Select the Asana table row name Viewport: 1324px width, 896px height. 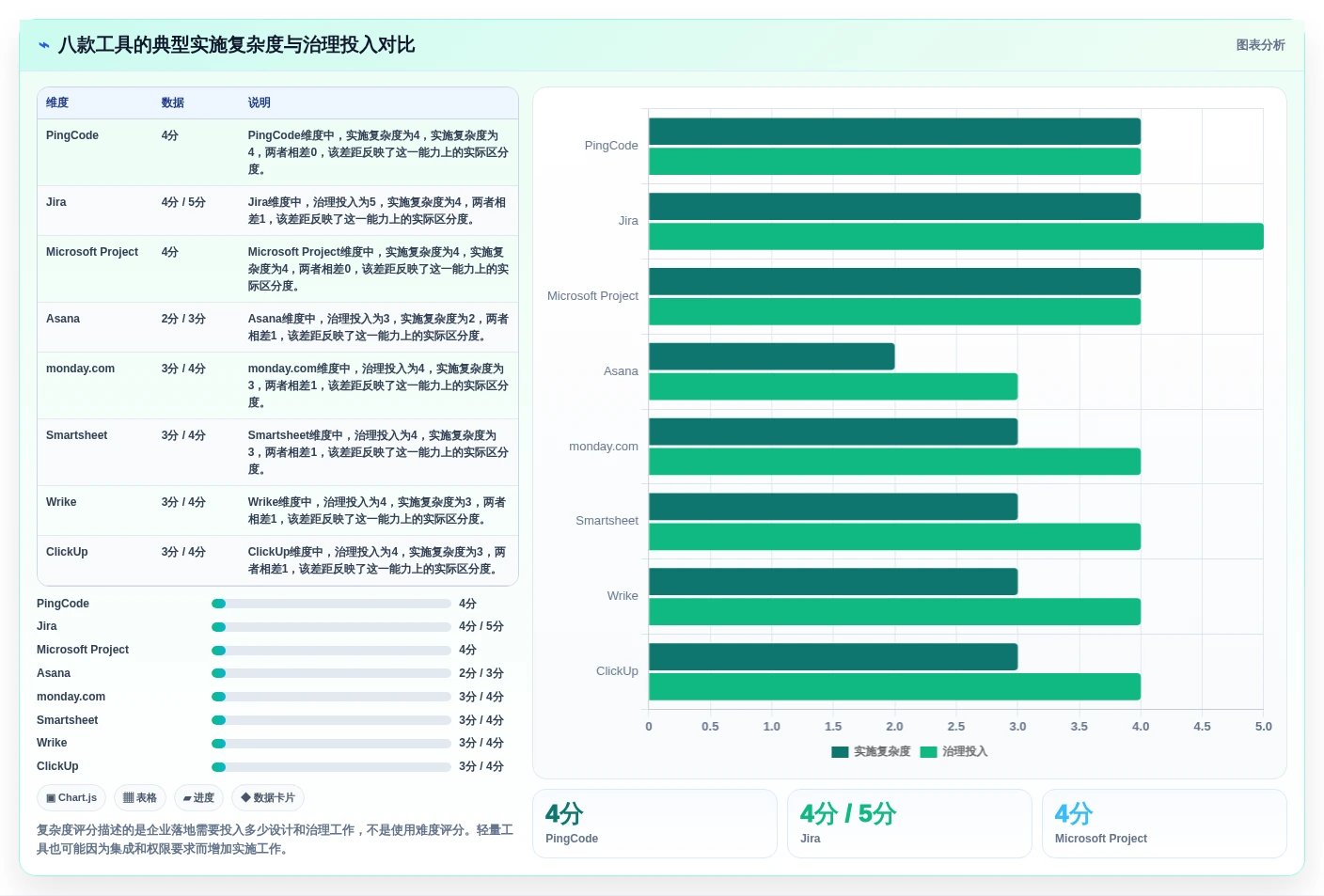tap(63, 319)
